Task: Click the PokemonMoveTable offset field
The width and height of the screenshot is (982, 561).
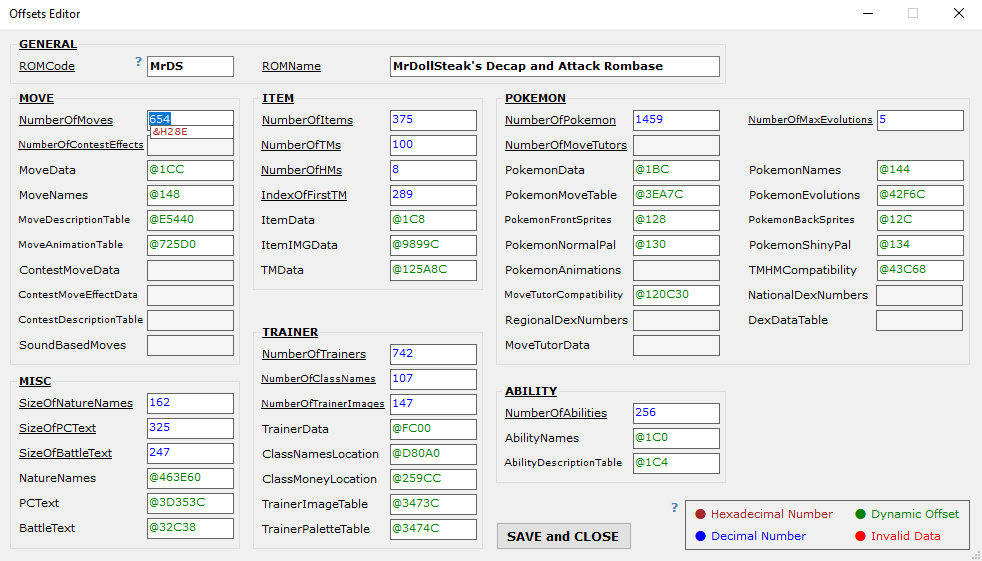Action: [675, 195]
